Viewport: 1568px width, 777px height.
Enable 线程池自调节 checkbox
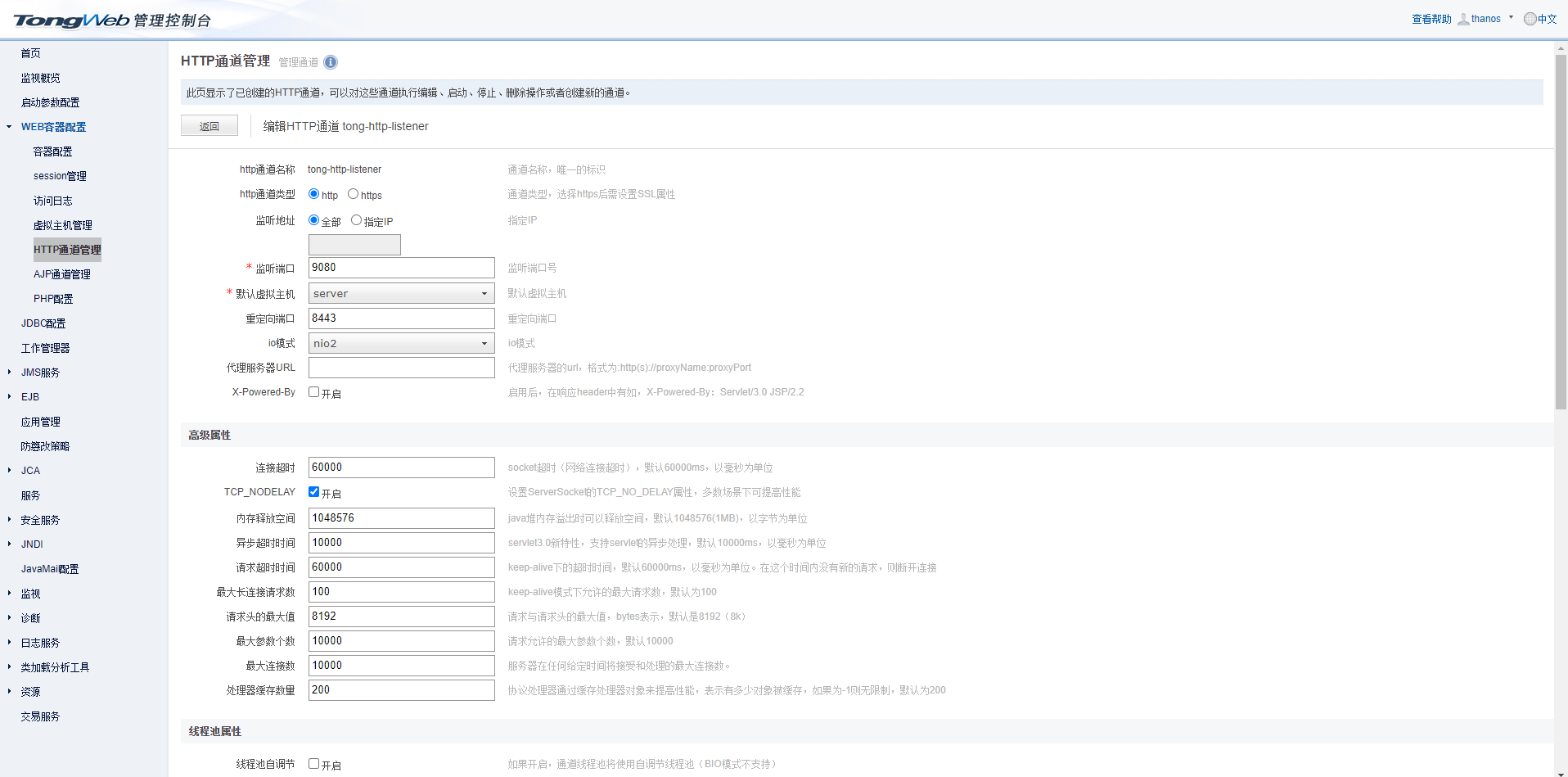313,764
